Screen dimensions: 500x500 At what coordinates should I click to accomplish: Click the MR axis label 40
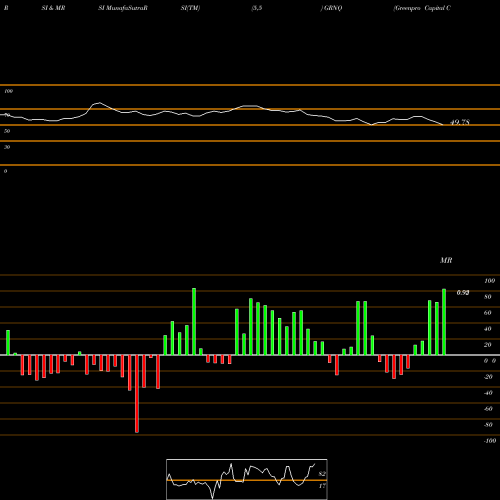click(488, 329)
